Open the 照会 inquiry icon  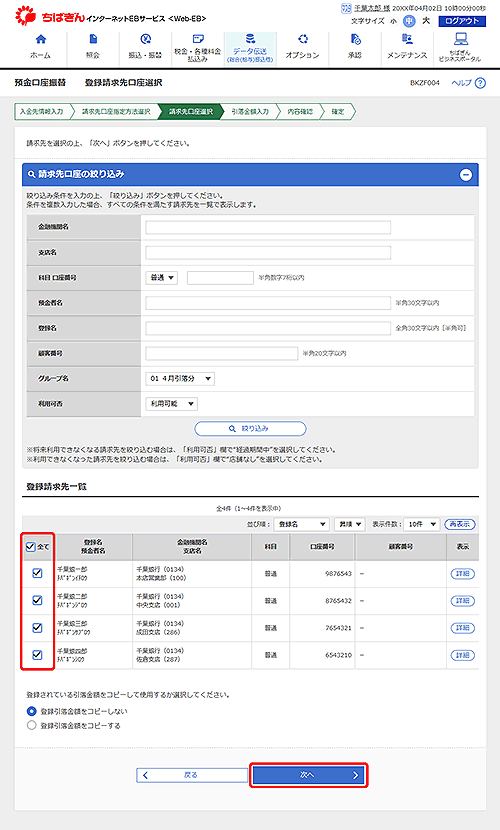93,39
